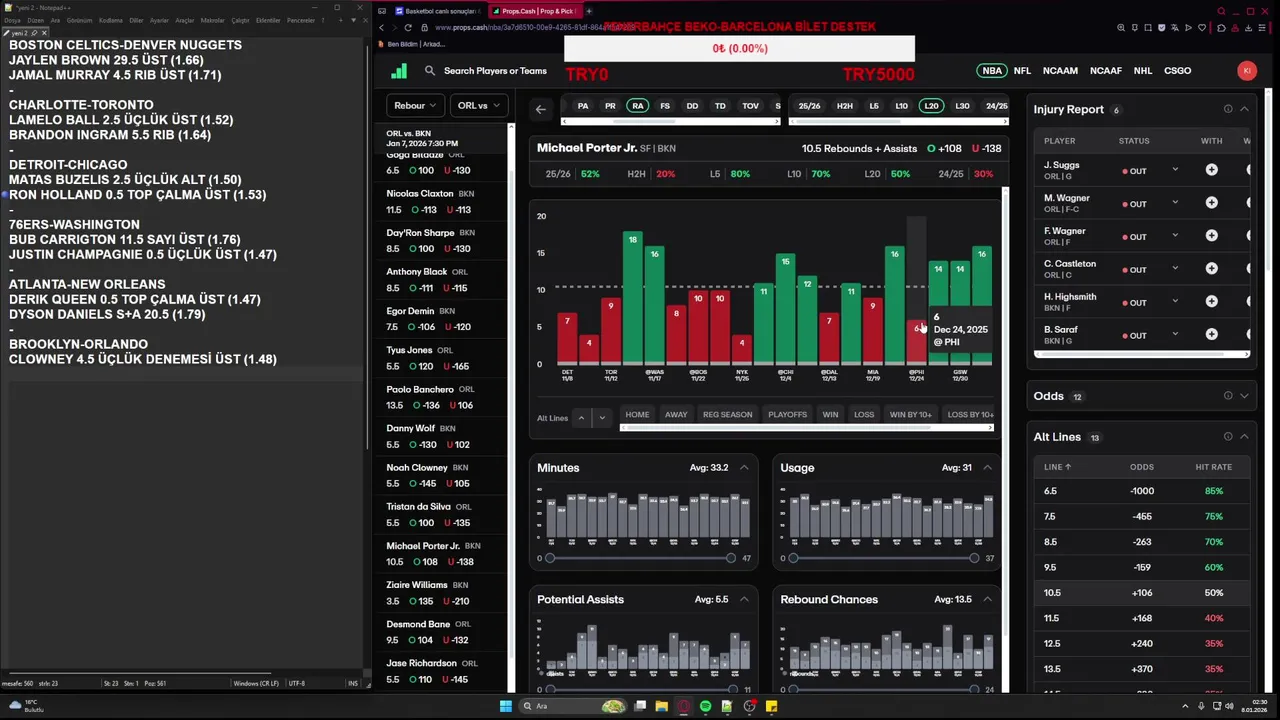1280x720 pixels.
Task: Switch to the NCAAM league tab
Action: [x=1060, y=71]
